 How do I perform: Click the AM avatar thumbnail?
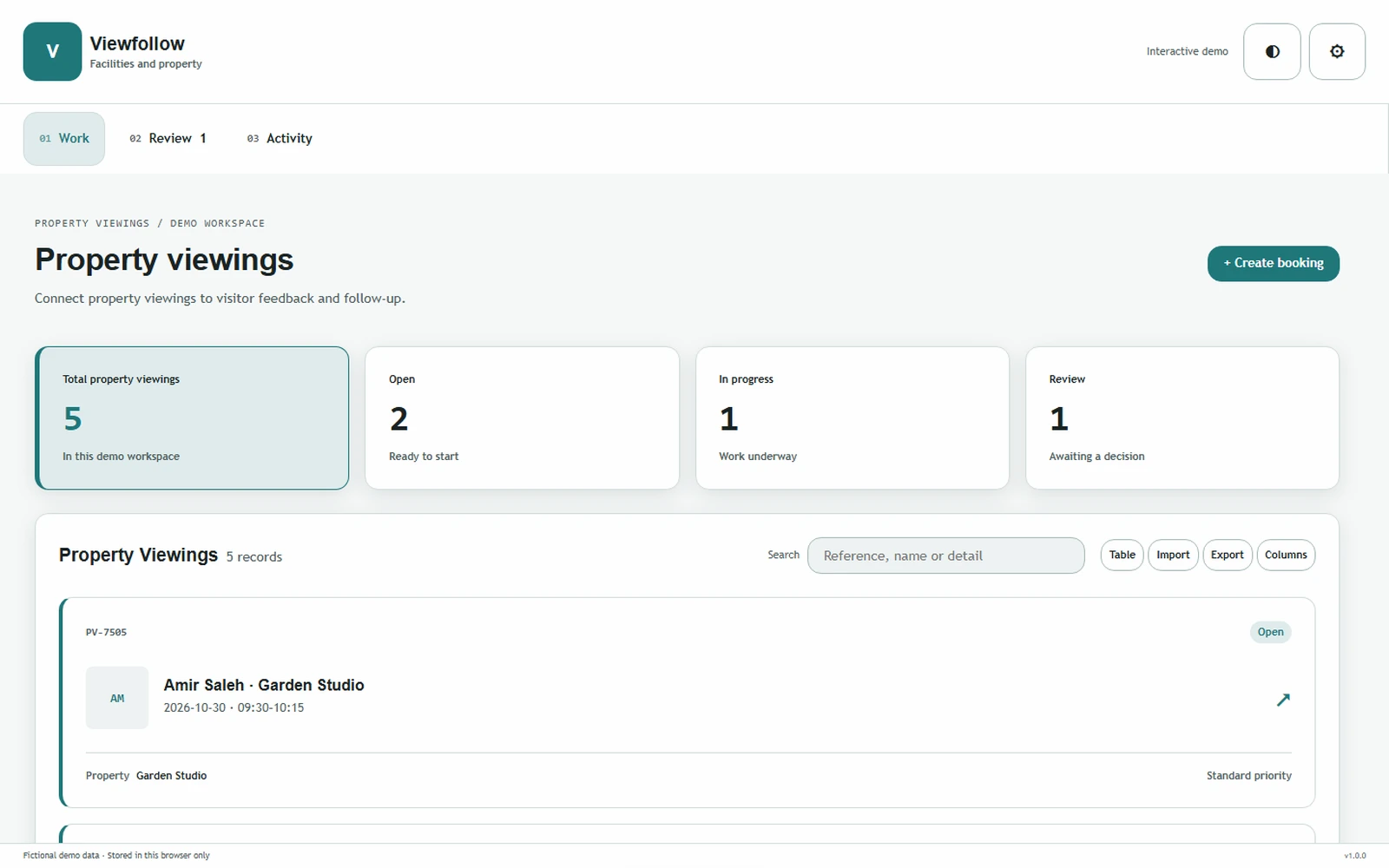[117, 698]
